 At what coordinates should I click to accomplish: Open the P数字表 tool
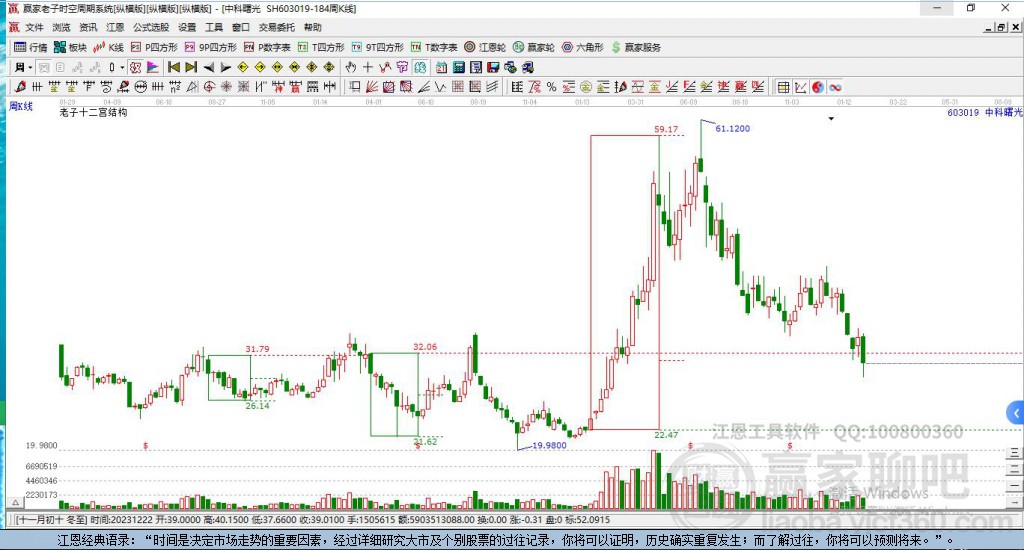(267, 47)
